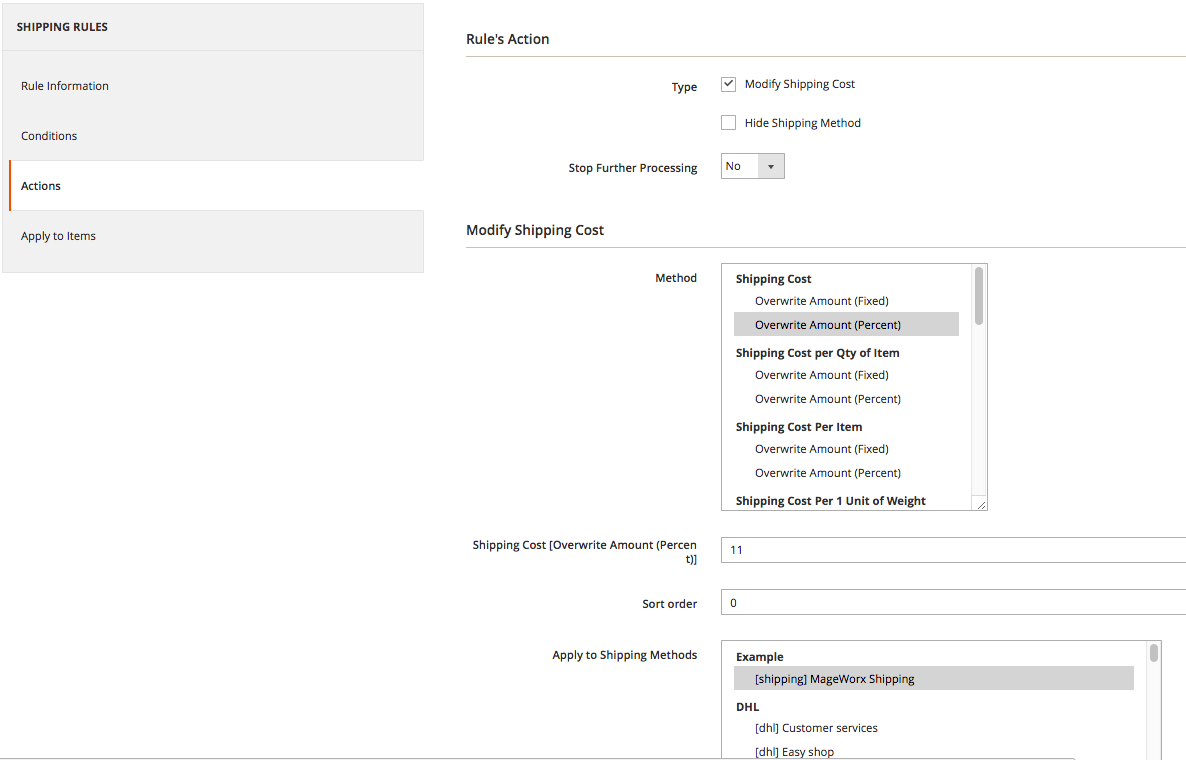Viewport: 1186px width, 760px height.
Task: Enable the Hide Shipping Method checkbox
Action: click(x=728, y=123)
